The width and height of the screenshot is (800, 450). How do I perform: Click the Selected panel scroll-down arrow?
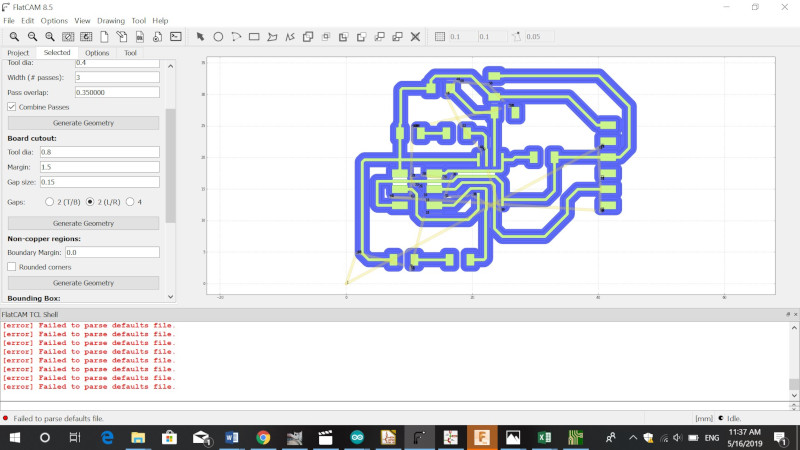(x=170, y=296)
